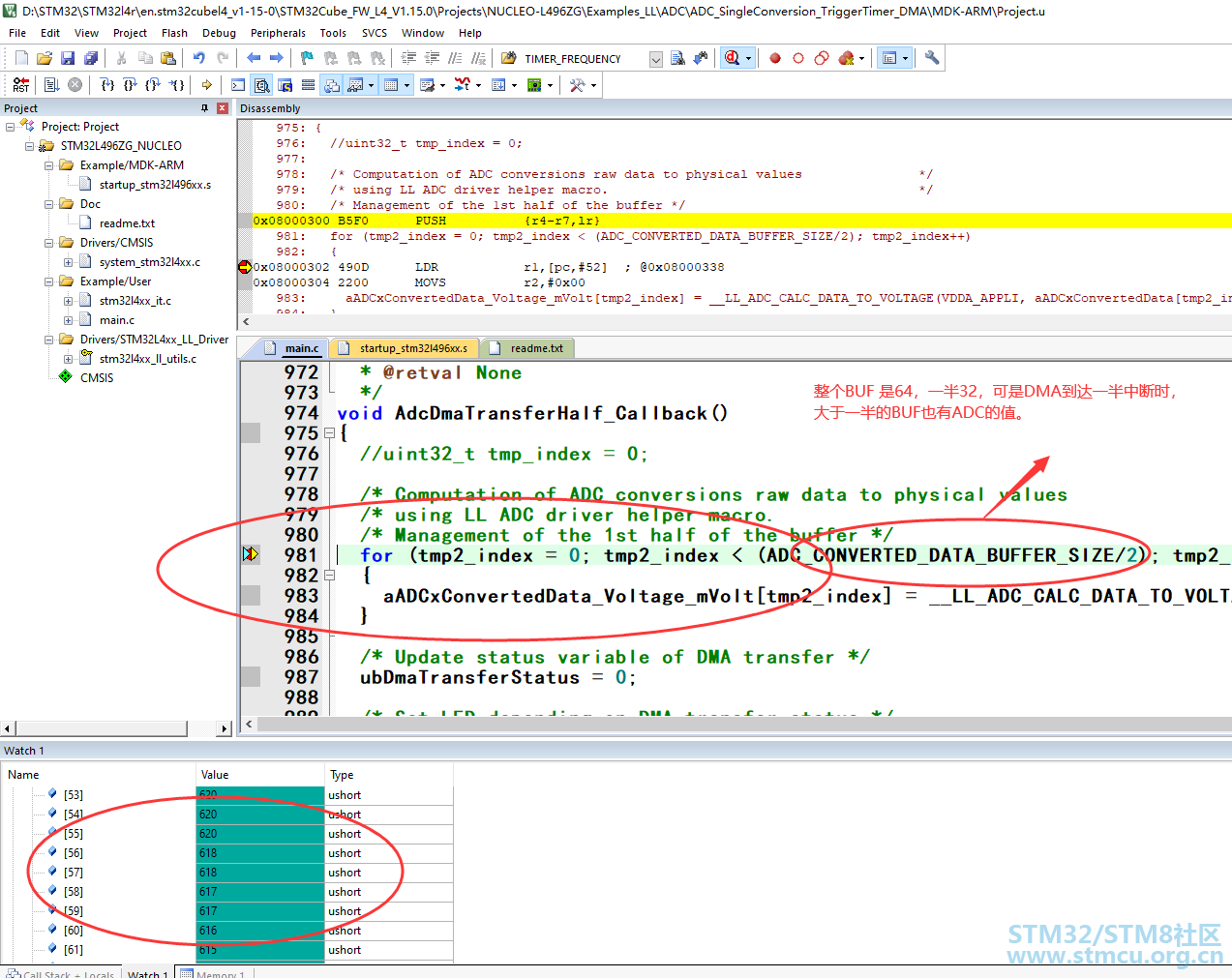Click the Stop execution icon
The width and height of the screenshot is (1232, 978).
click(x=75, y=85)
